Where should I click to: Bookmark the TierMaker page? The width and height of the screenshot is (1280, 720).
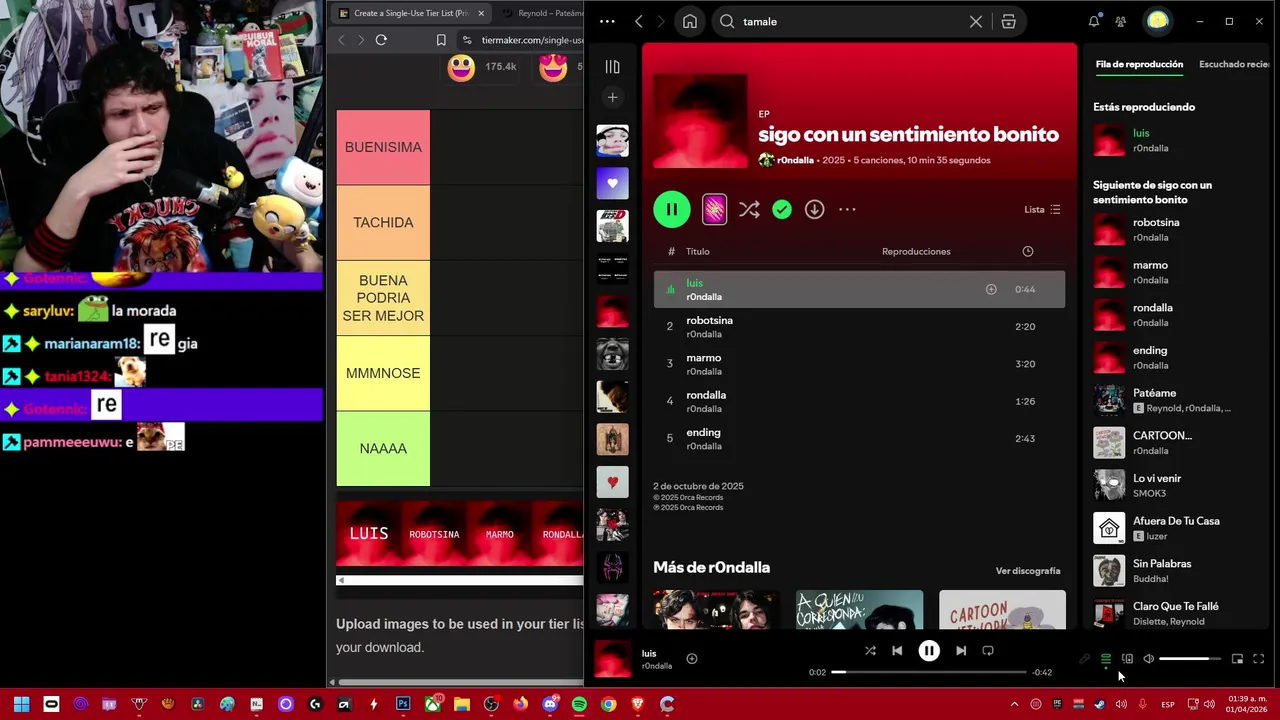tap(441, 40)
